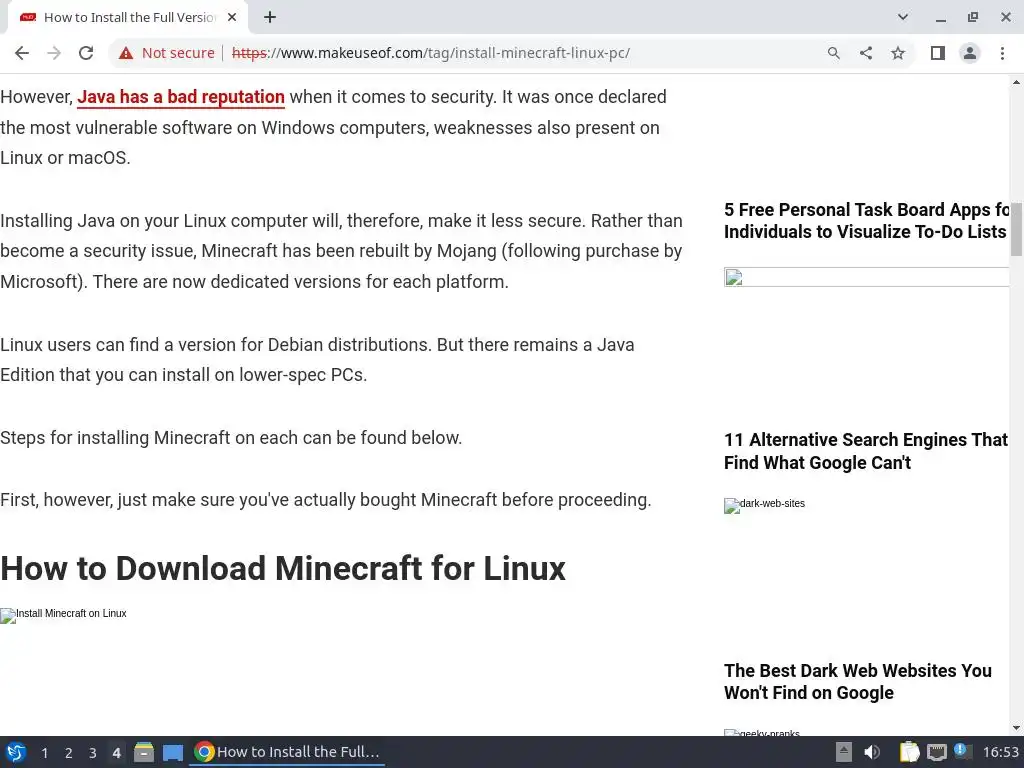Bookmark this page with the star
The image size is (1024, 768).
pos(898,53)
